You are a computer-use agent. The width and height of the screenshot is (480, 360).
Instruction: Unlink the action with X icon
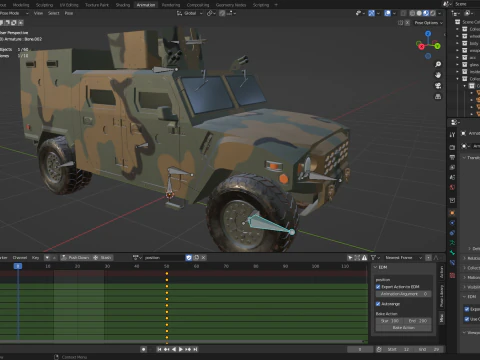tap(203, 258)
